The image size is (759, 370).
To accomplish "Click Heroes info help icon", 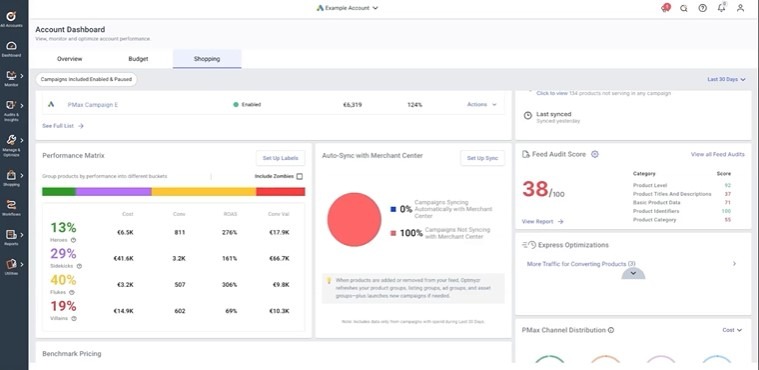I will click(74, 240).
